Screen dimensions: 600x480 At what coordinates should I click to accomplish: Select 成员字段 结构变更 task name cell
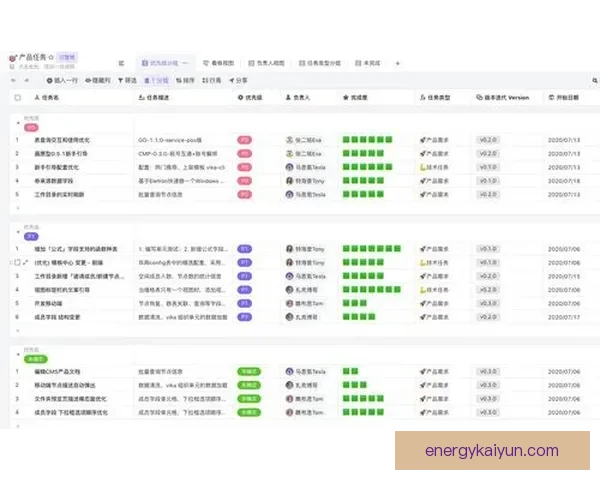57,317
